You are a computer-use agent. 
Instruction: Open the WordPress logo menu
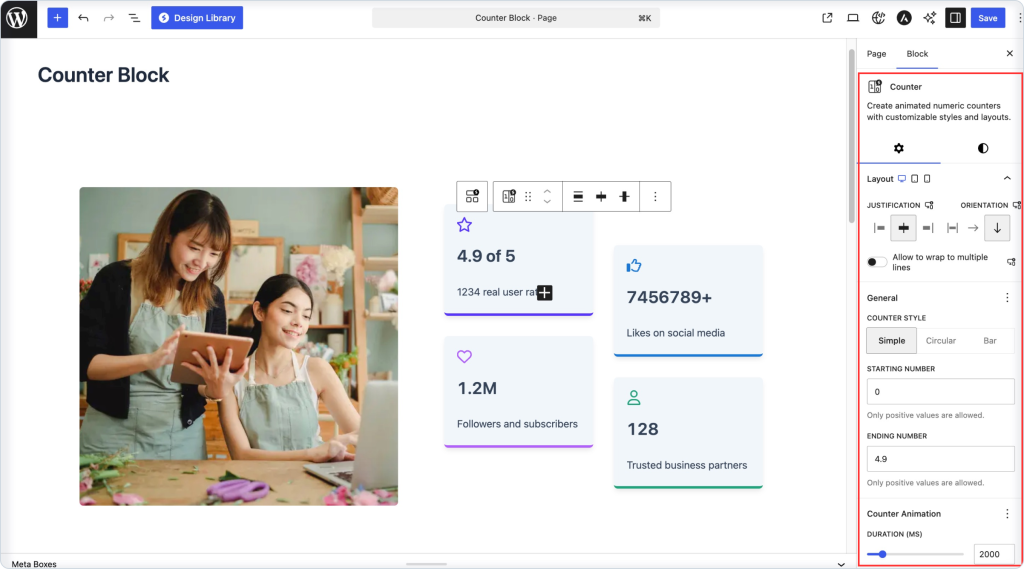[x=18, y=18]
